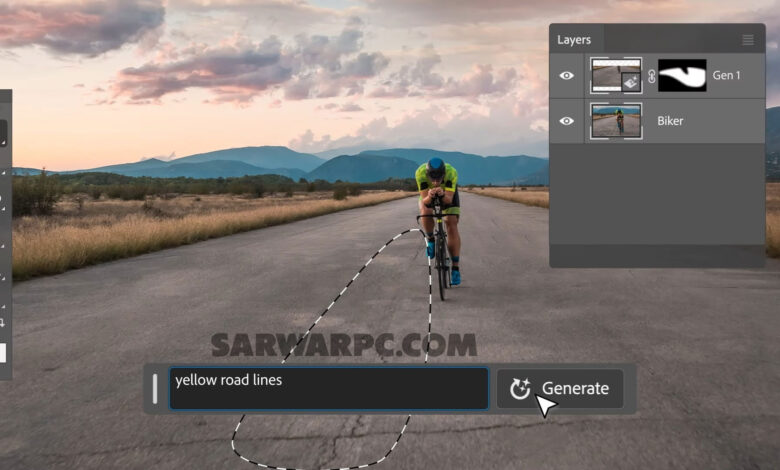This screenshot has height=470, width=780.
Task: Hide the Gen 1 layer
Action: [x=566, y=76]
